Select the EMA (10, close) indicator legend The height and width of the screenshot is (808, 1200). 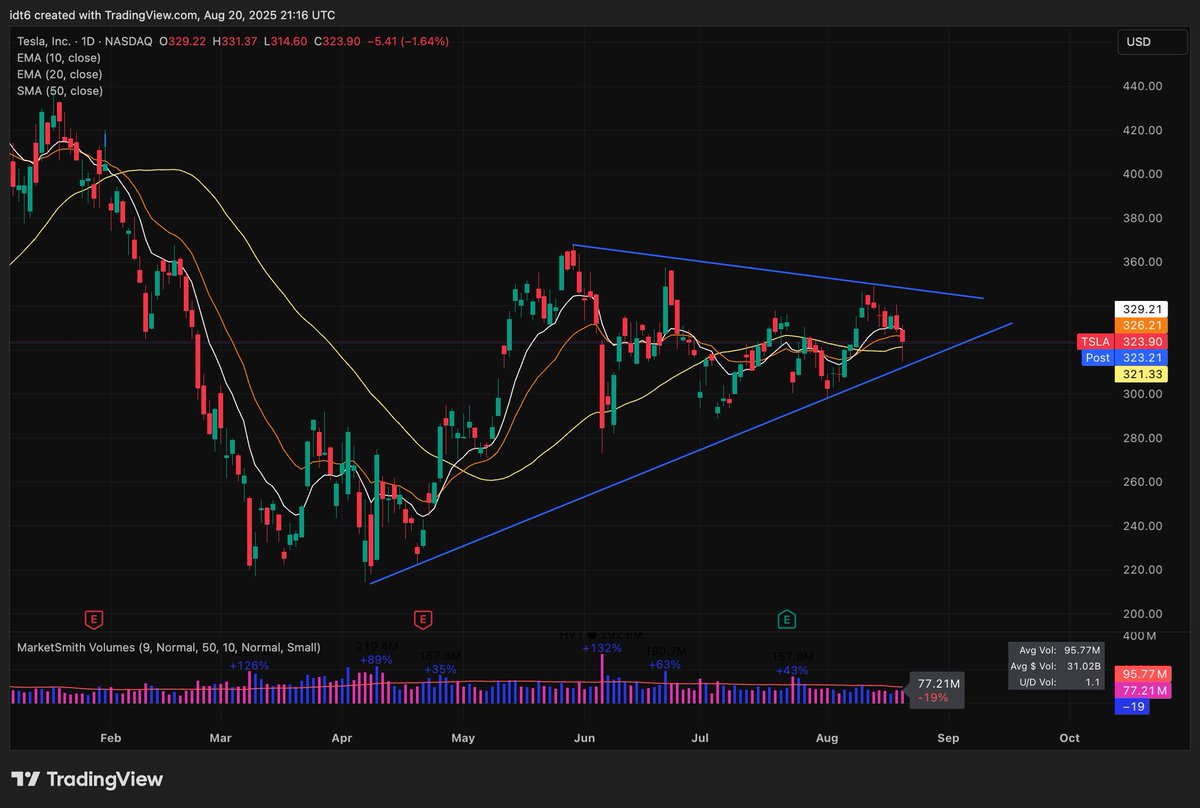(x=60, y=58)
